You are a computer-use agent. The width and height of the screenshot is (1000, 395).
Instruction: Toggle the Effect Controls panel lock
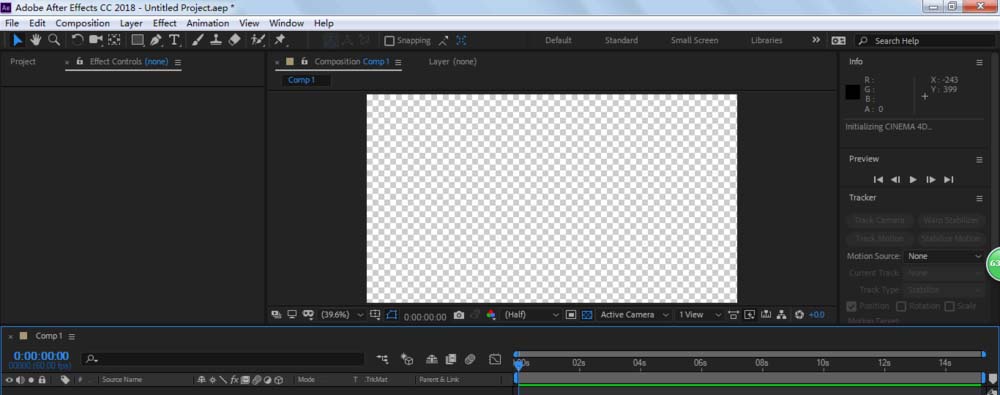click(x=80, y=62)
